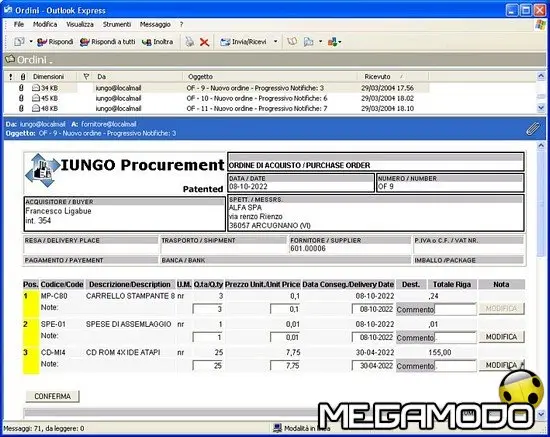Forward message with Inoltra button
Viewport: 550px width, 437px height.
coord(157,42)
